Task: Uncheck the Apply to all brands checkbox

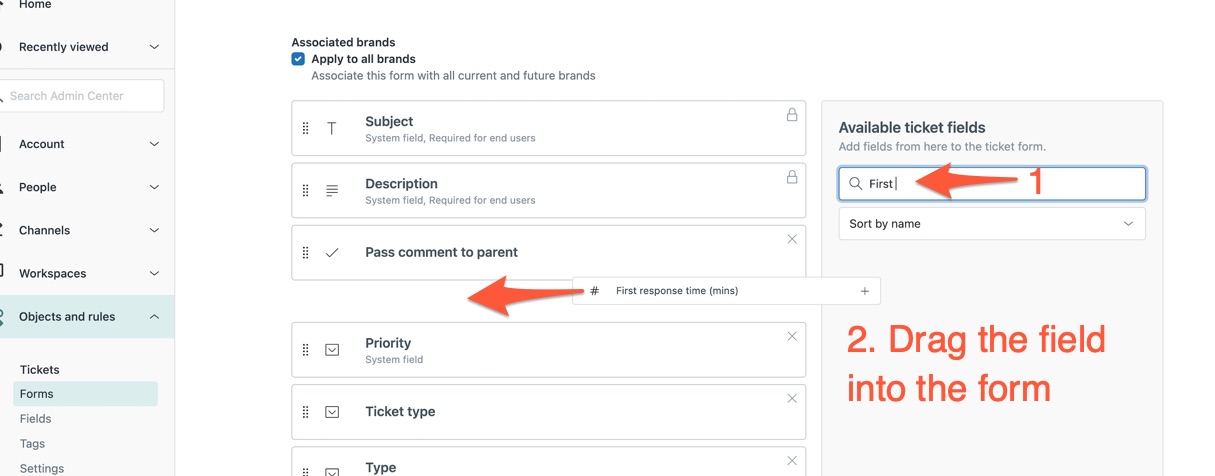Action: [x=298, y=59]
